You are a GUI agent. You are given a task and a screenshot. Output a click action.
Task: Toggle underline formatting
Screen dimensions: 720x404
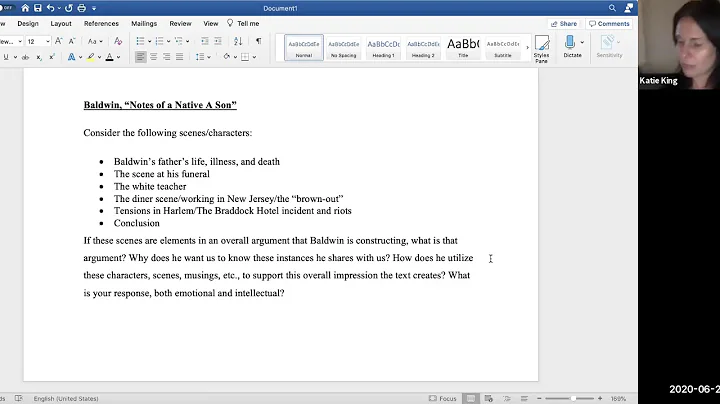pos(6,57)
